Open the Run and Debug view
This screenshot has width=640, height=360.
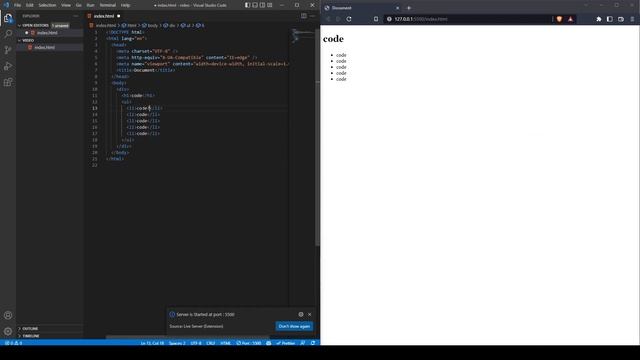8,66
